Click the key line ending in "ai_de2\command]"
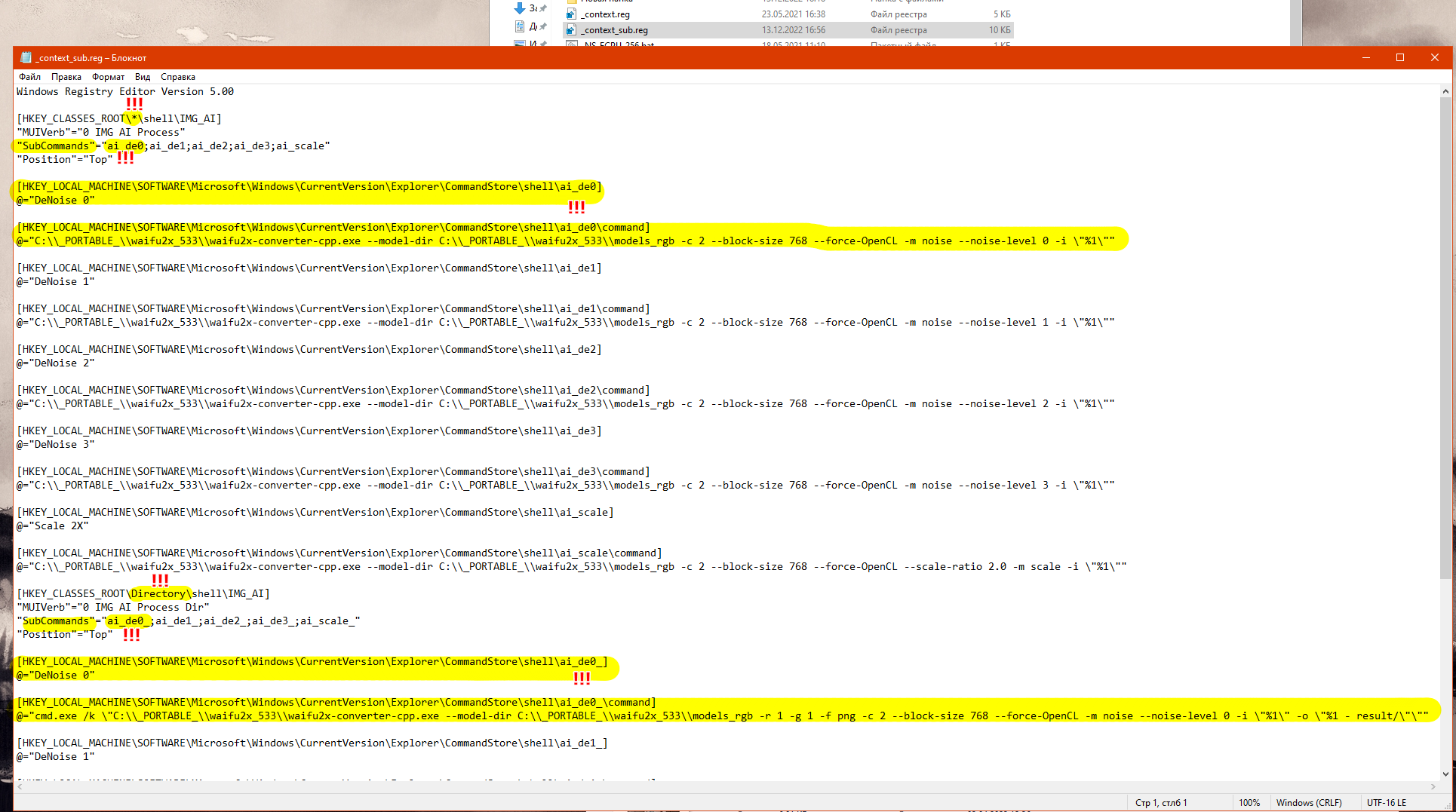 coord(333,391)
